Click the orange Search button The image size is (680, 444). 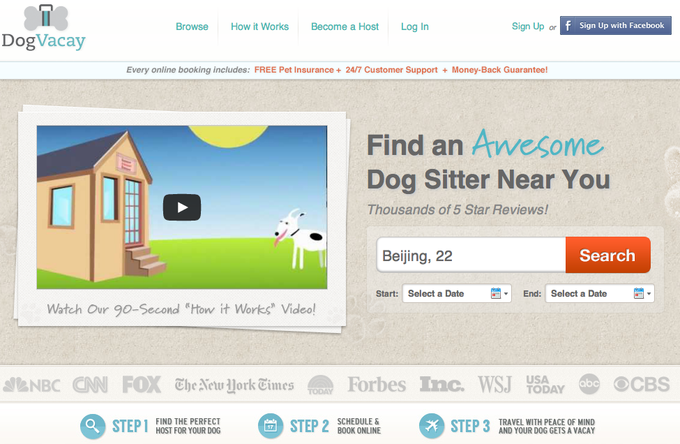[608, 255]
